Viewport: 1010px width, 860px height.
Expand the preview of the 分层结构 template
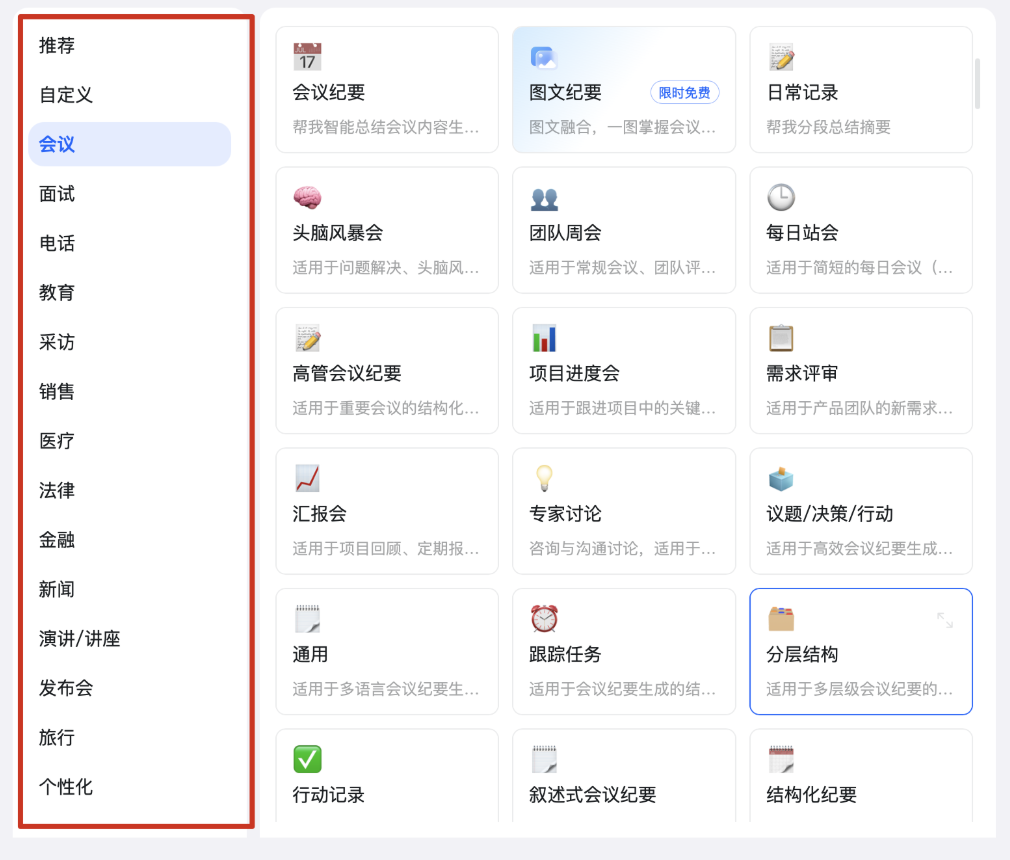946,620
